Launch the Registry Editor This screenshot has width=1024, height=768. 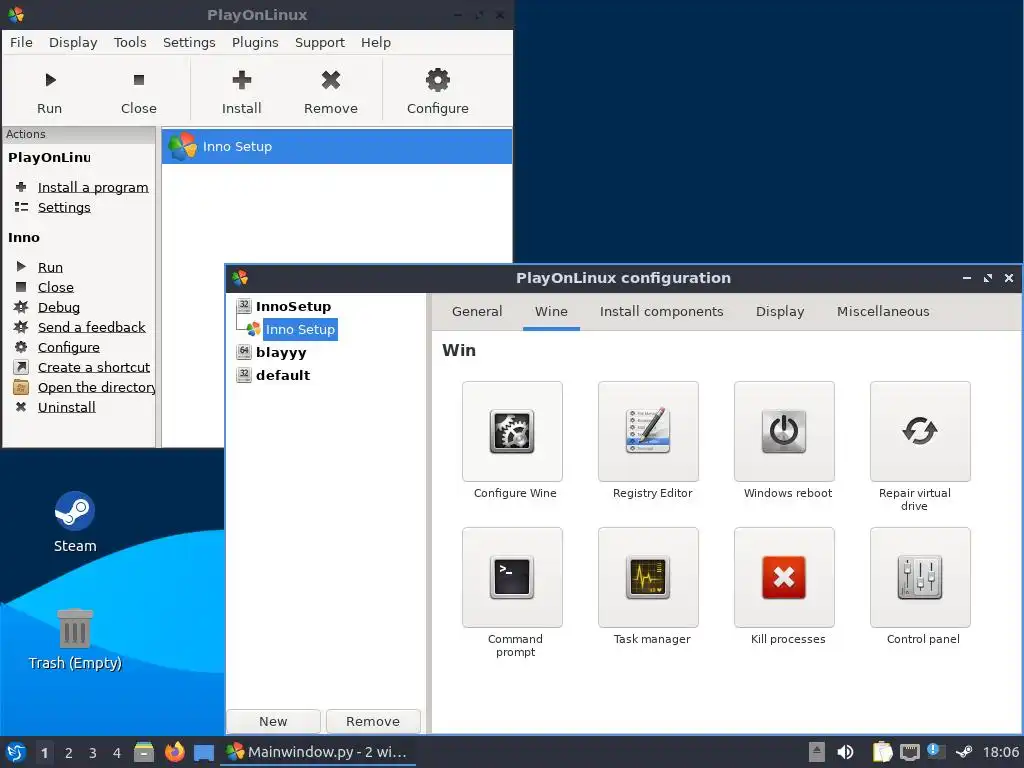tap(648, 432)
